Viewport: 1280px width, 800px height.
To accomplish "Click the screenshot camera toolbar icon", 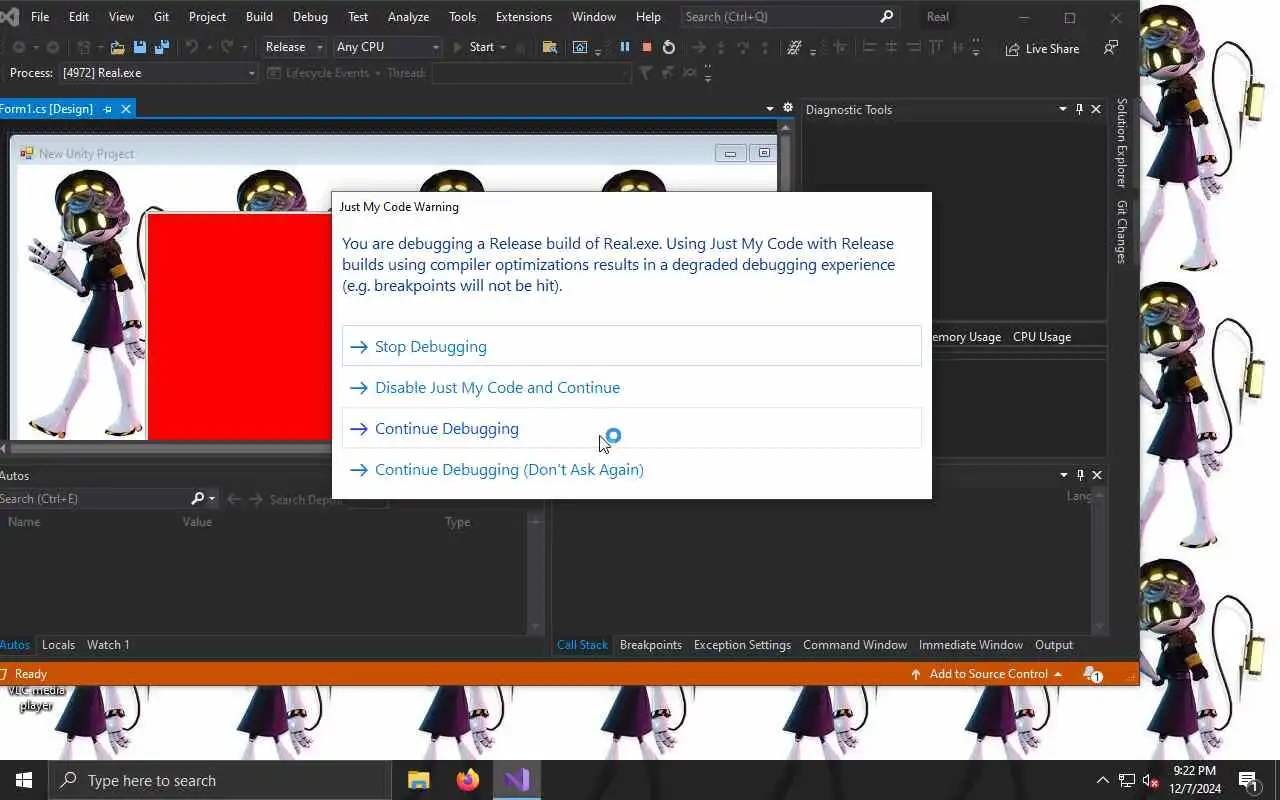I will coord(580,47).
